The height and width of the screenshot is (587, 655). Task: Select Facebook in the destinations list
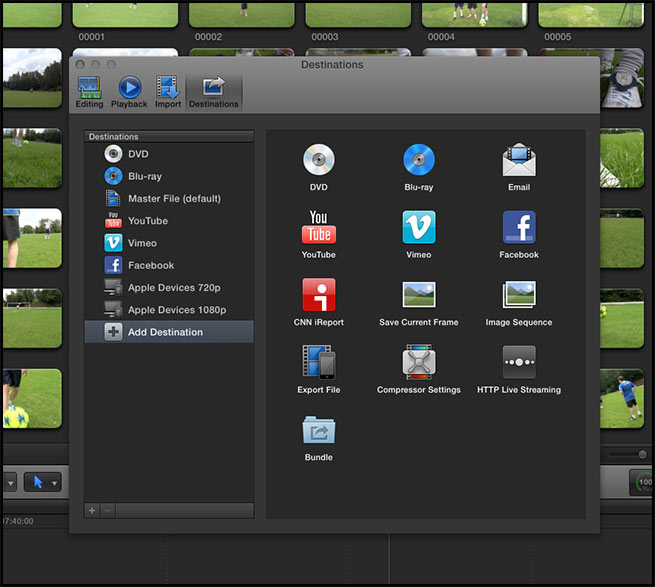point(169,265)
